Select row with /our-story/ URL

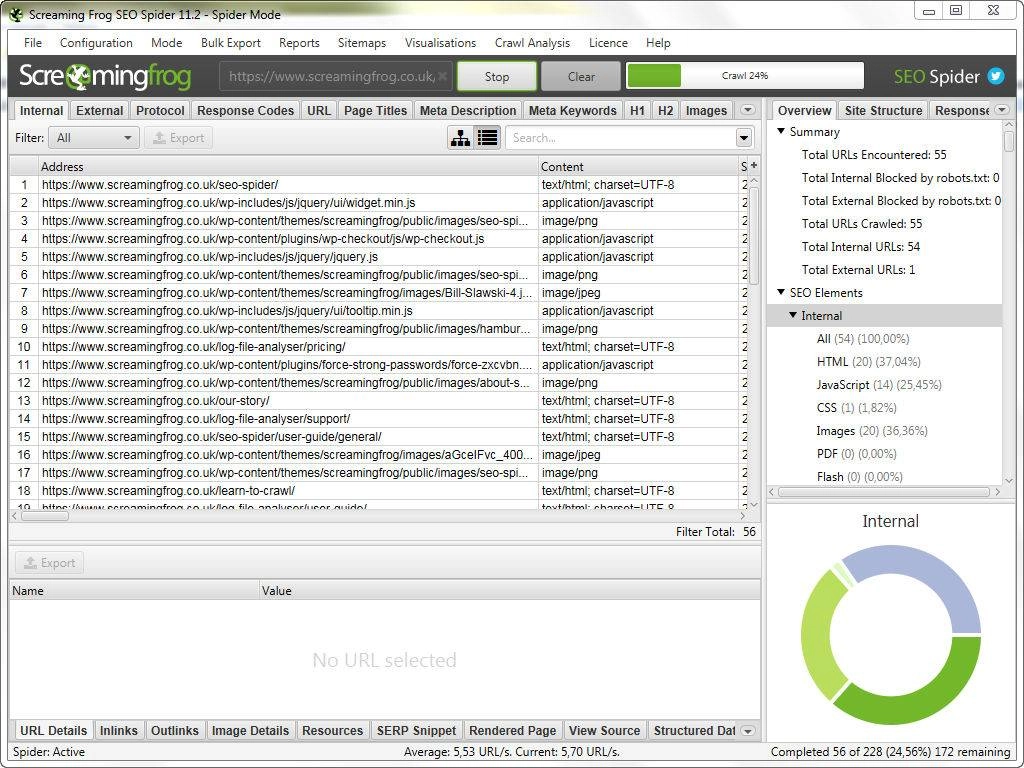coord(379,400)
